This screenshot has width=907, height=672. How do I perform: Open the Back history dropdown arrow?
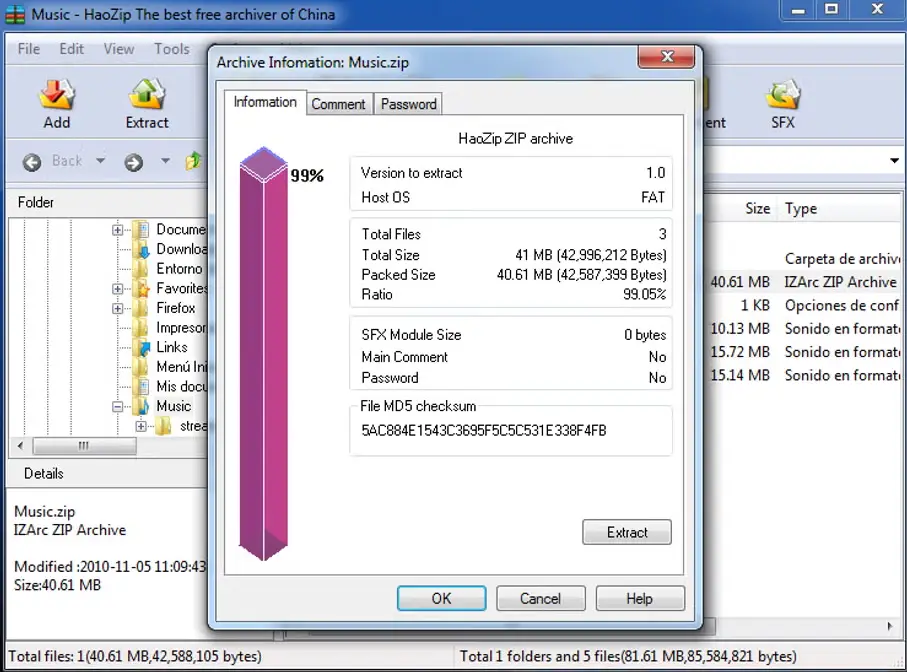point(100,161)
